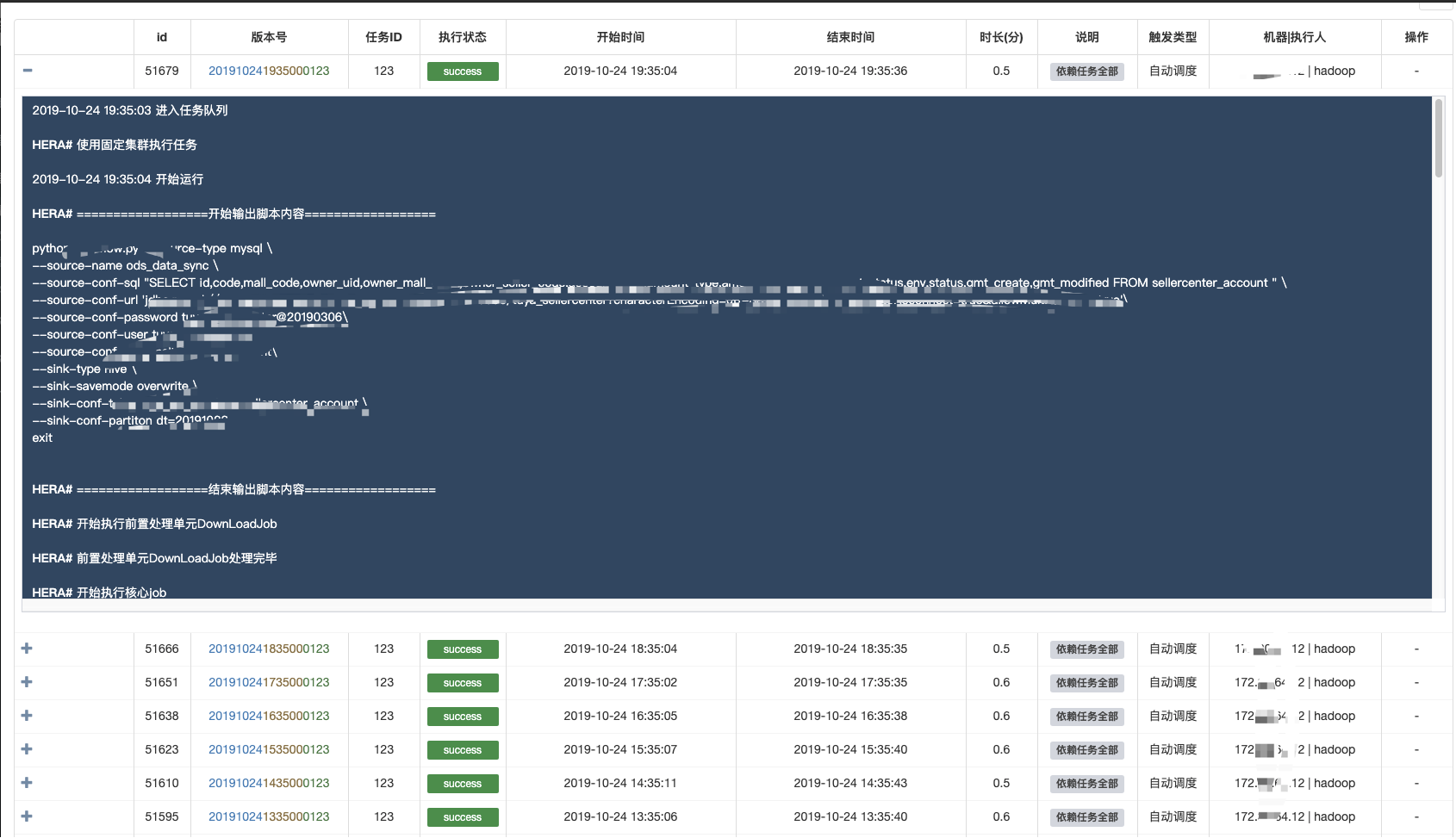This screenshot has width=1456, height=838.
Task: Click the 依赖任务全部 tag in row 51623
Action: point(1087,750)
